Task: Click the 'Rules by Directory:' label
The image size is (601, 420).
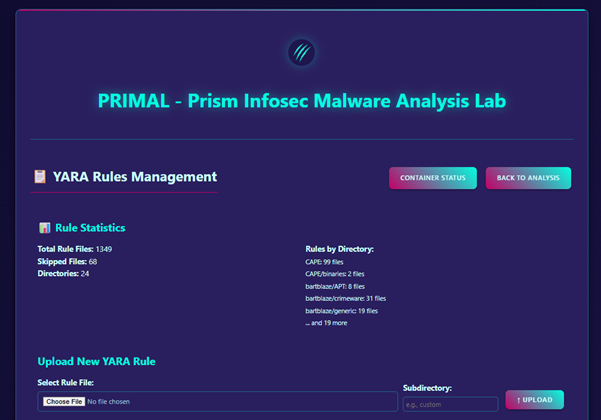Action: (339, 249)
